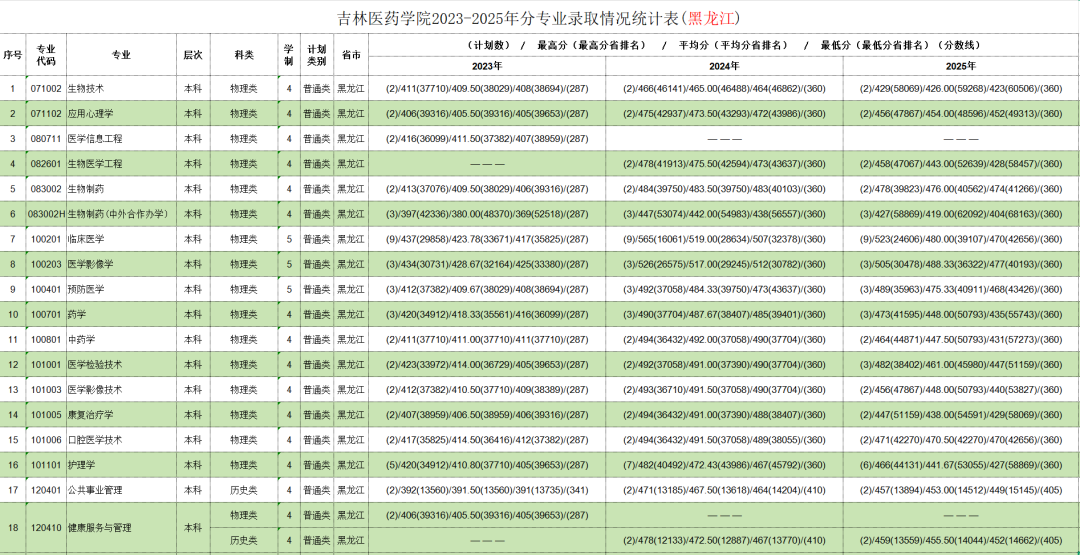Click 历史类 in the 健康服务与管理 row

click(245, 540)
